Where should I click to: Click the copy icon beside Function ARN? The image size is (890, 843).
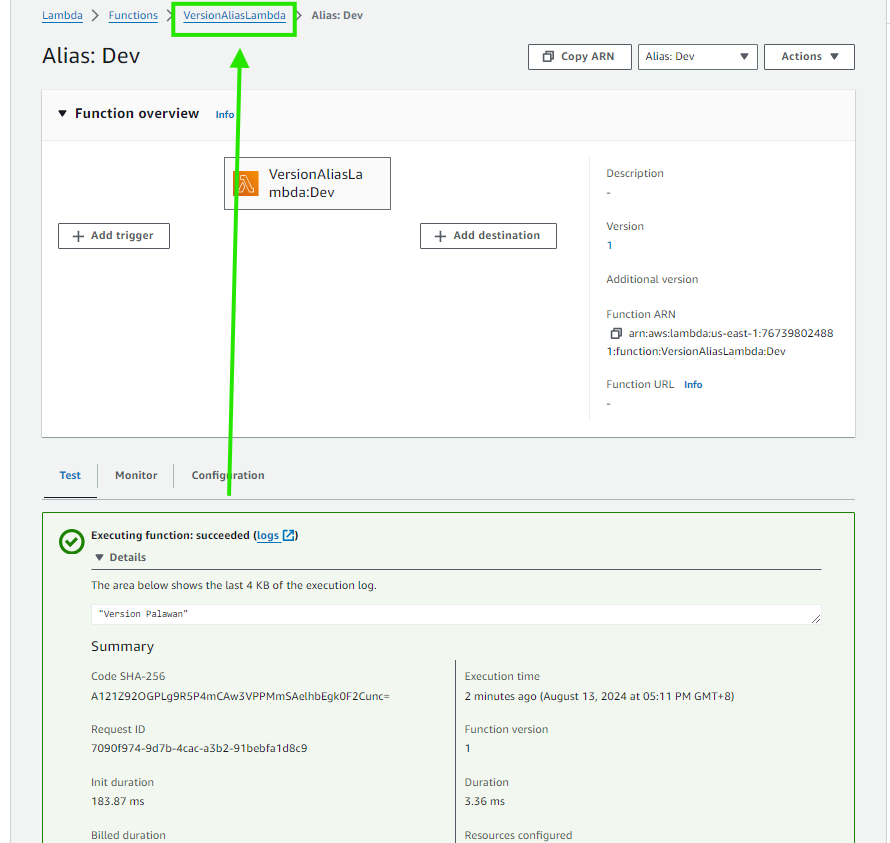click(x=616, y=333)
